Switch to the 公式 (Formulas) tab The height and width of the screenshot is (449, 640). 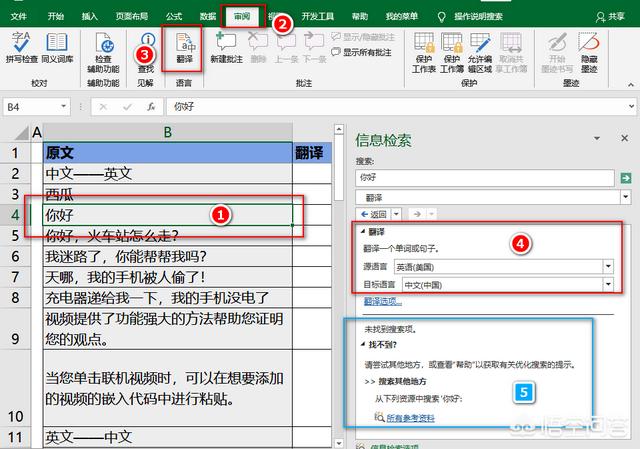174,17
